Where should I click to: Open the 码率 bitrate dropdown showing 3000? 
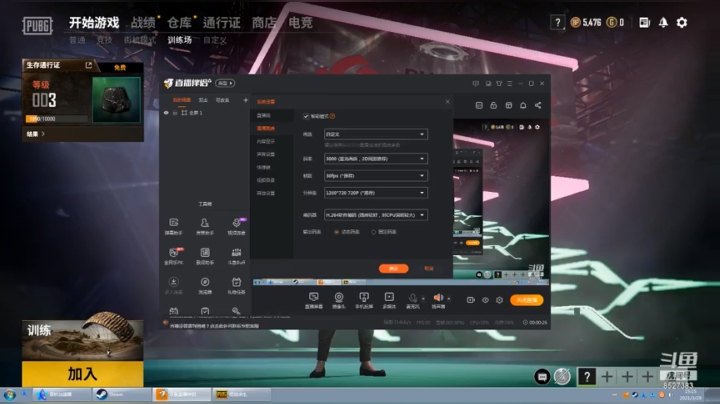coord(376,158)
